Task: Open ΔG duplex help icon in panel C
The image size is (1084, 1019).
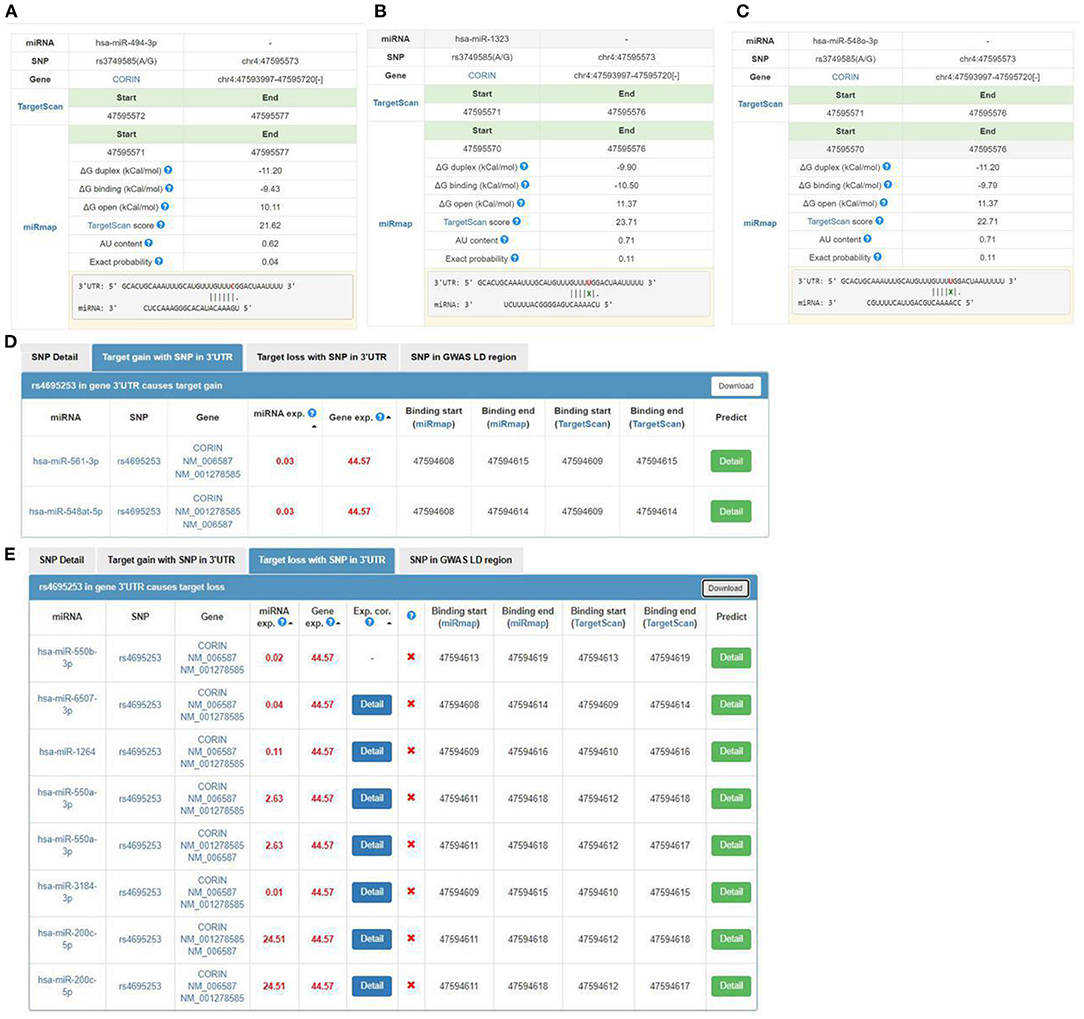Action: (x=886, y=167)
